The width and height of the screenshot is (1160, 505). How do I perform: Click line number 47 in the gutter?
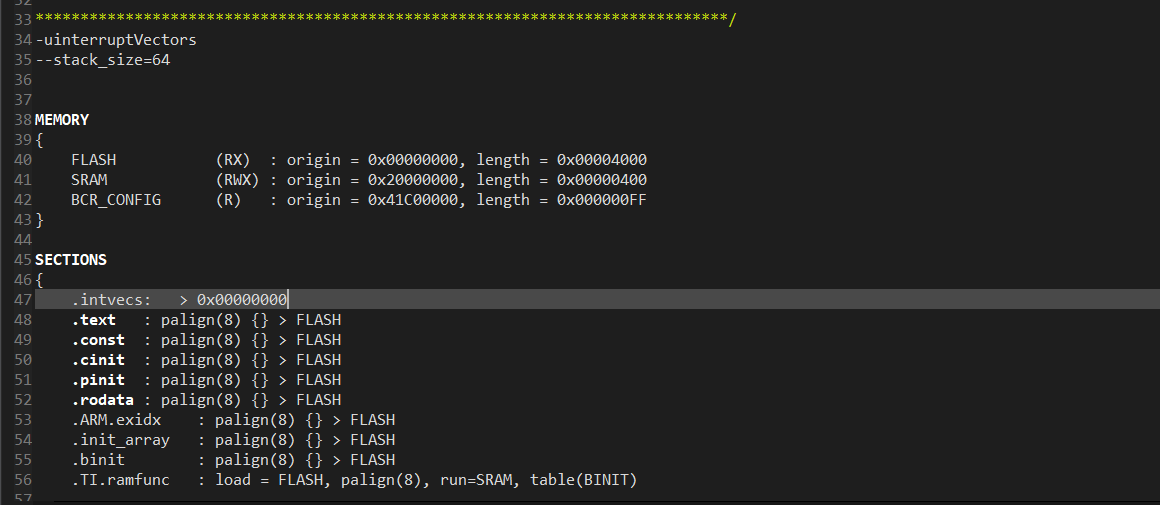[23, 299]
